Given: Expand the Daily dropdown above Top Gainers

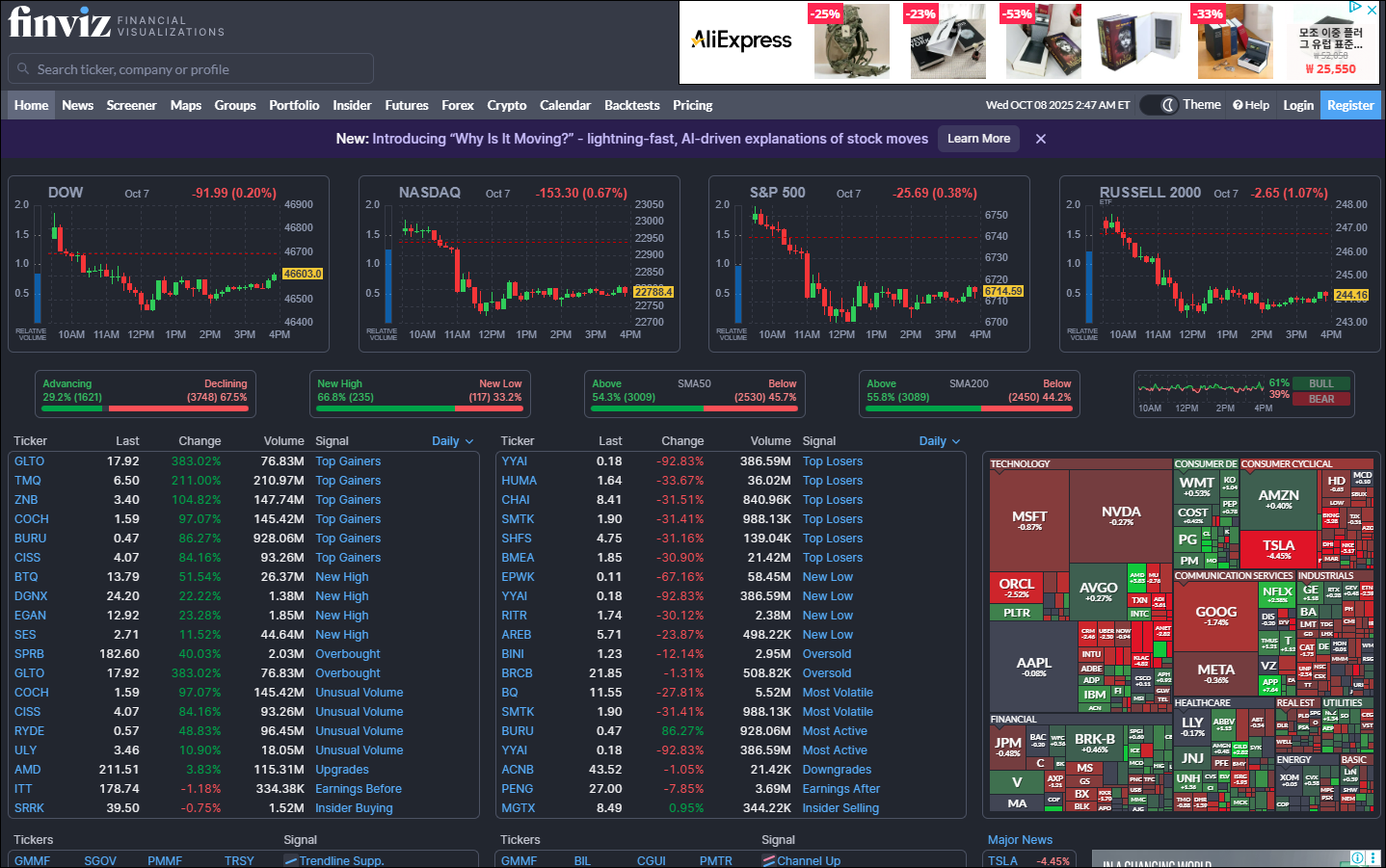Looking at the screenshot, I should [x=452, y=441].
